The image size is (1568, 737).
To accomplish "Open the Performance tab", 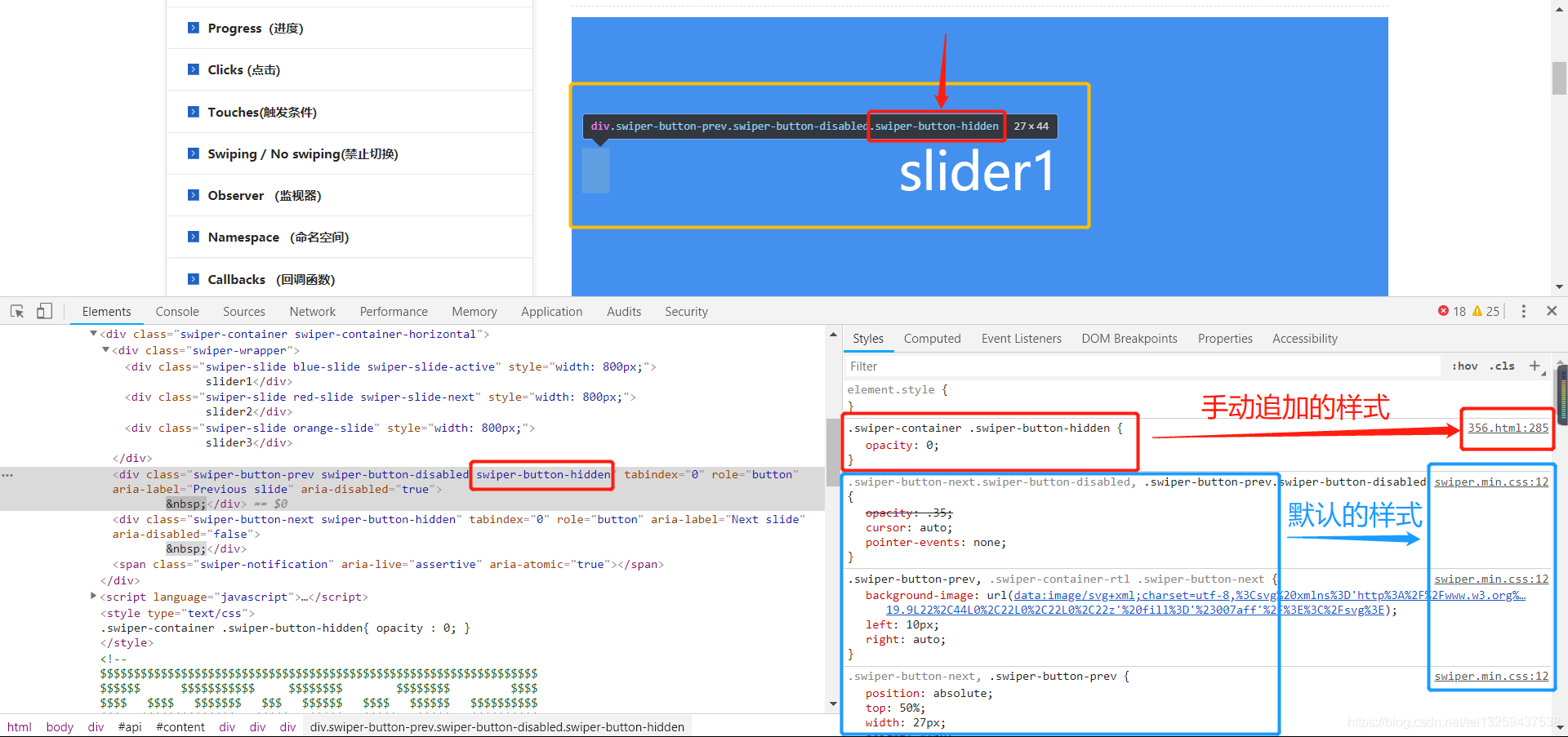I will coord(394,312).
